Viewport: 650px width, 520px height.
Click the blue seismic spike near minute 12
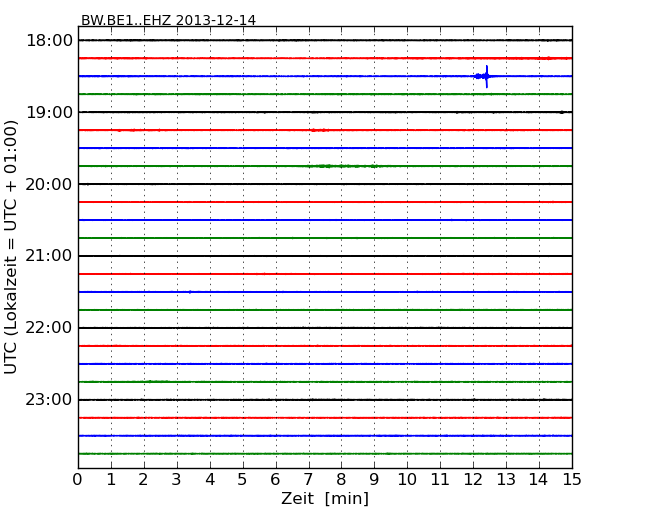486,76
